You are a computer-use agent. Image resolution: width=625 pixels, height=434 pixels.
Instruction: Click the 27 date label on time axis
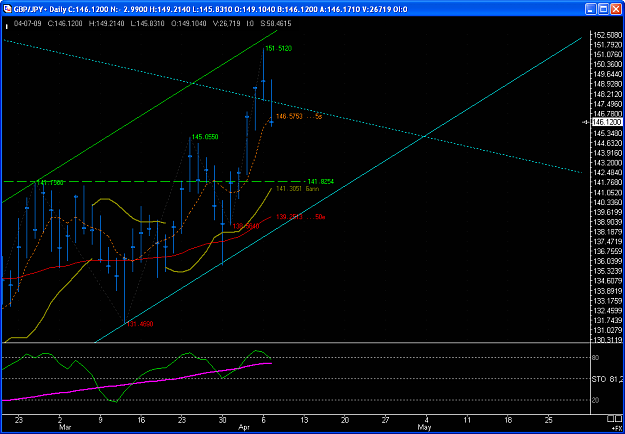tap(385, 420)
